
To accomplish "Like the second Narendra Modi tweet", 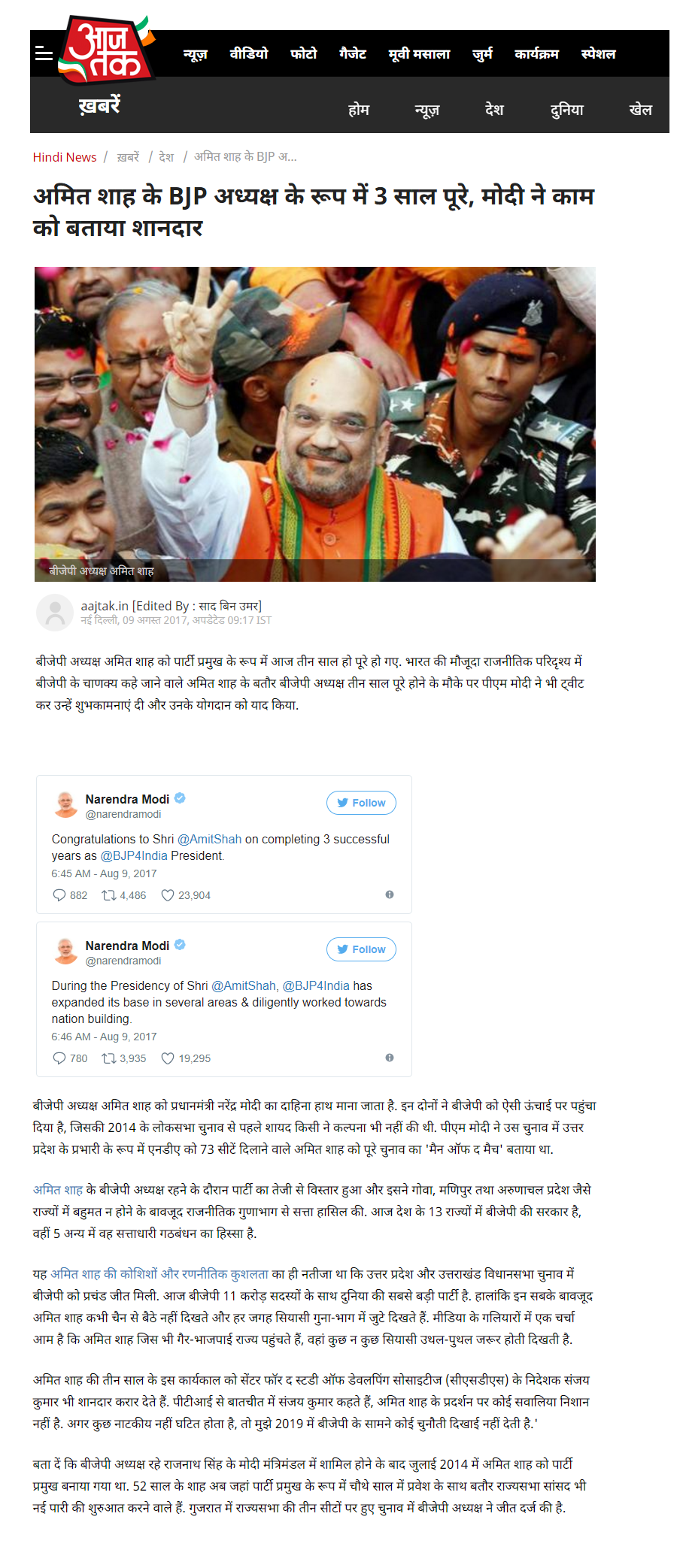I will click(x=168, y=1058).
